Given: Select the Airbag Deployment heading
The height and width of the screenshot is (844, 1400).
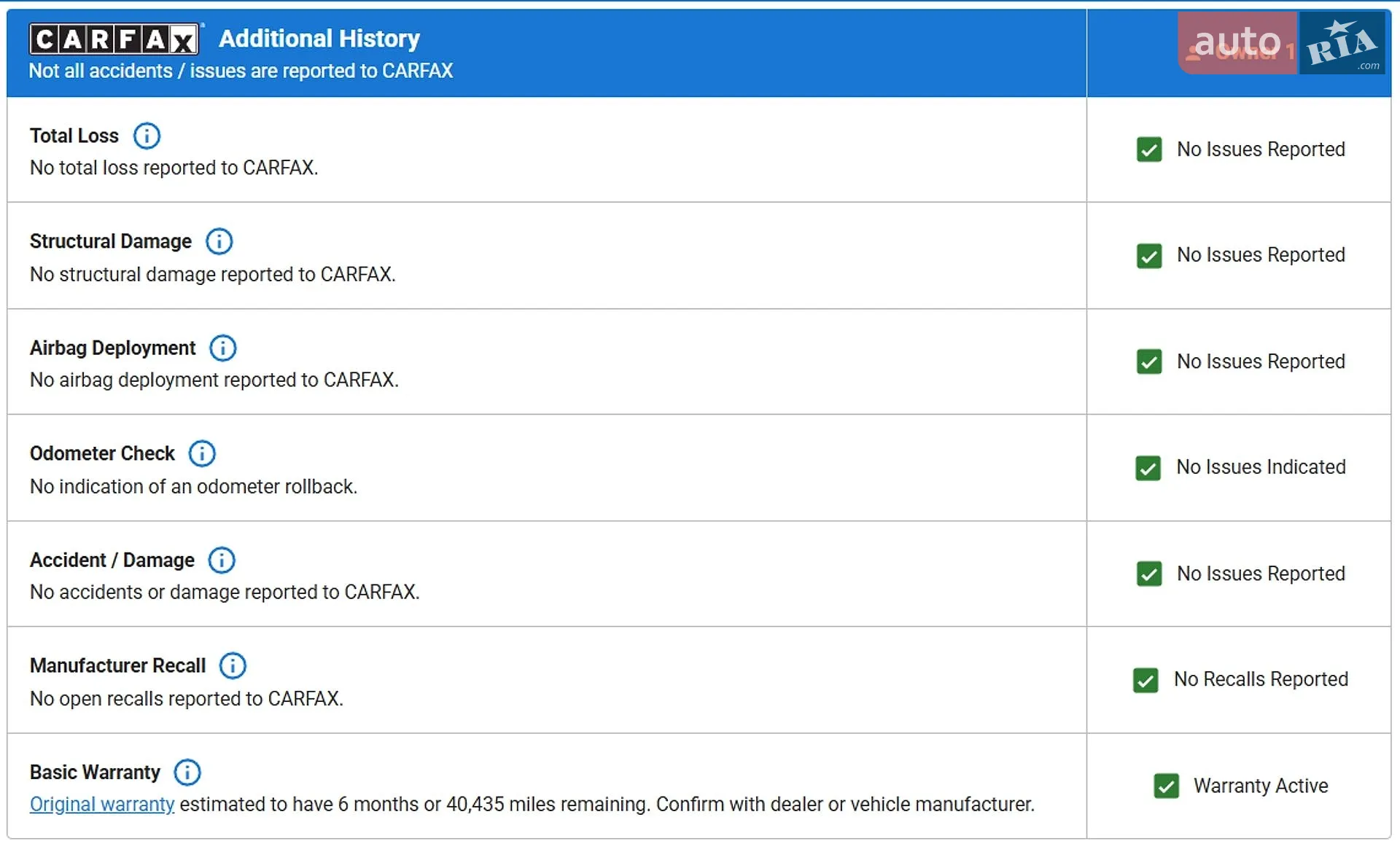Looking at the screenshot, I should click(112, 348).
